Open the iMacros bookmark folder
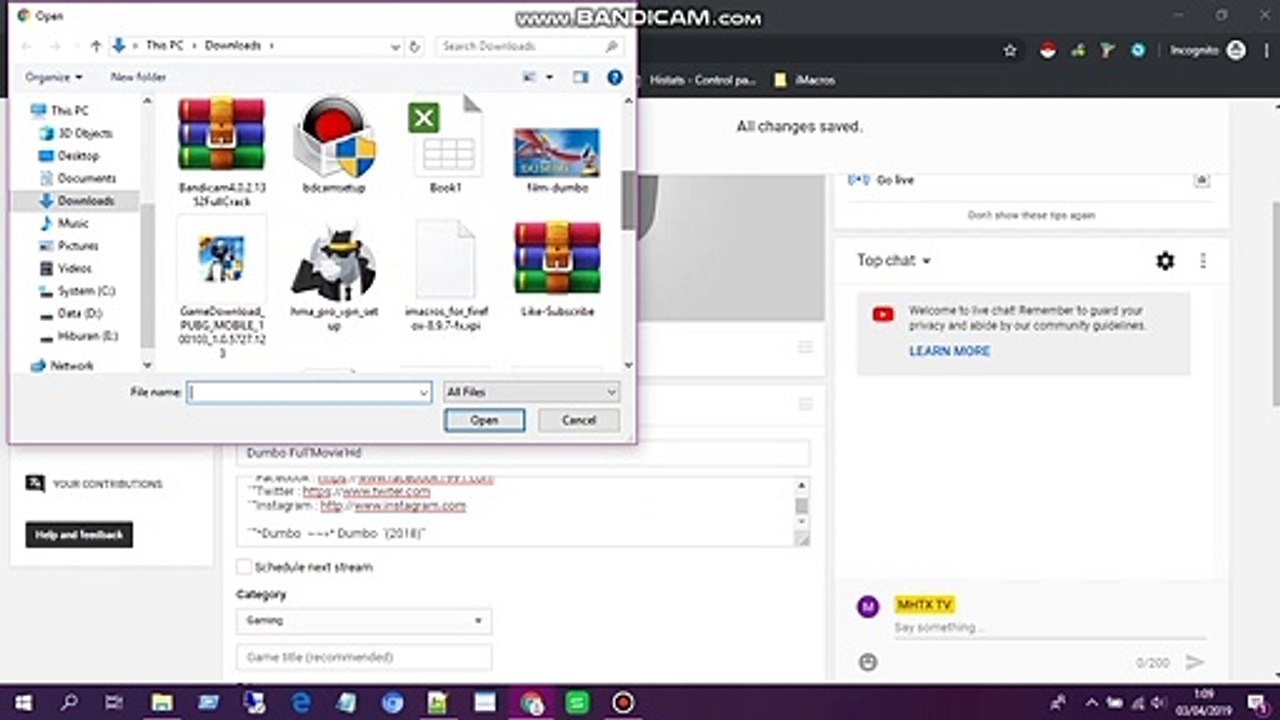Viewport: 1280px width, 720px height. pyautogui.click(x=805, y=80)
